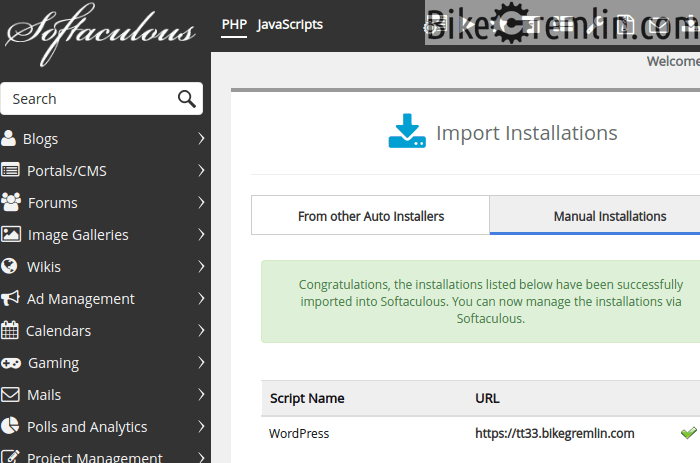The height and width of the screenshot is (463, 700).
Task: Click the Import Installations heading text
Action: coord(526,133)
